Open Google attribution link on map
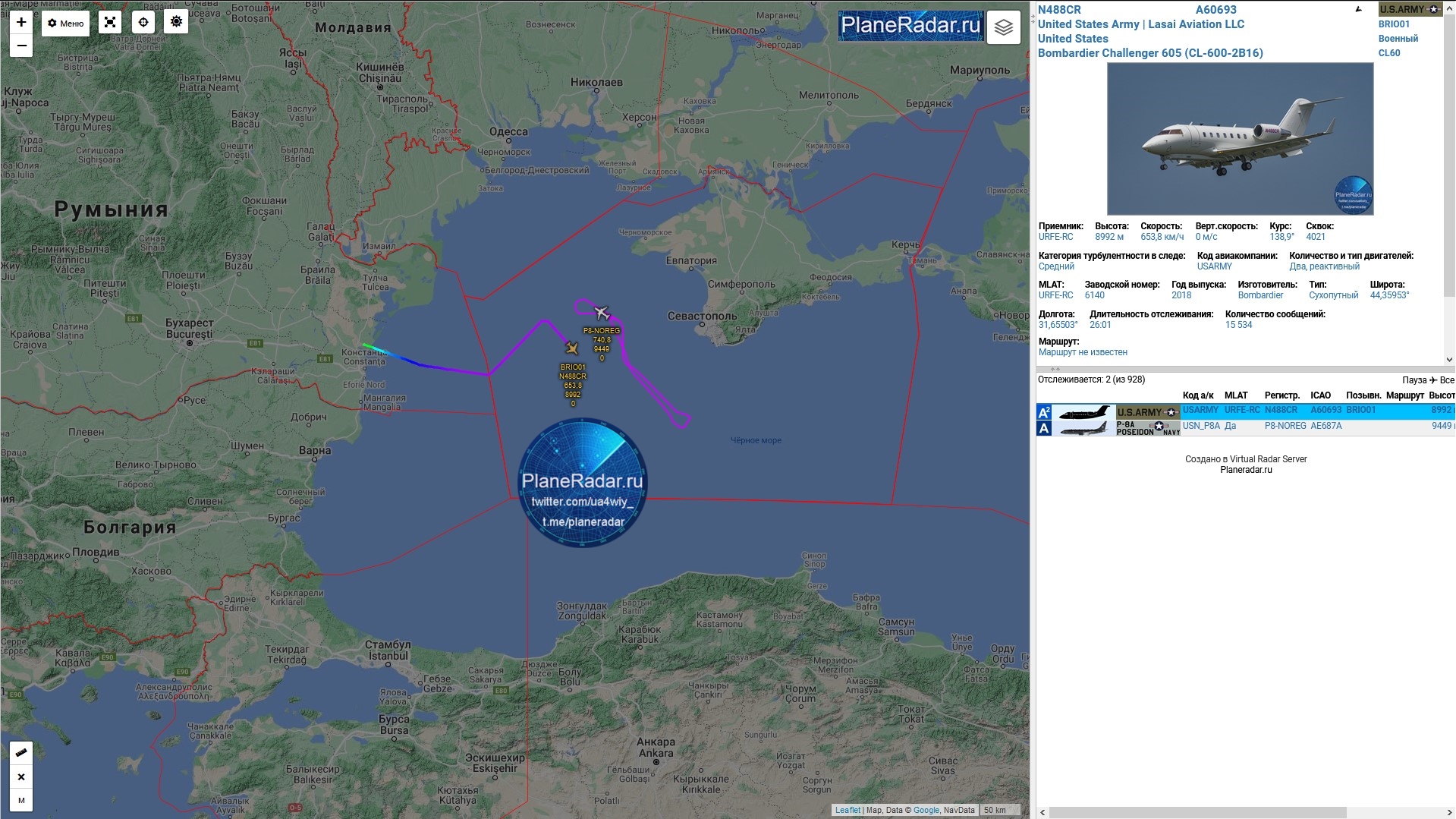The width and height of the screenshot is (1456, 819). pos(926,810)
